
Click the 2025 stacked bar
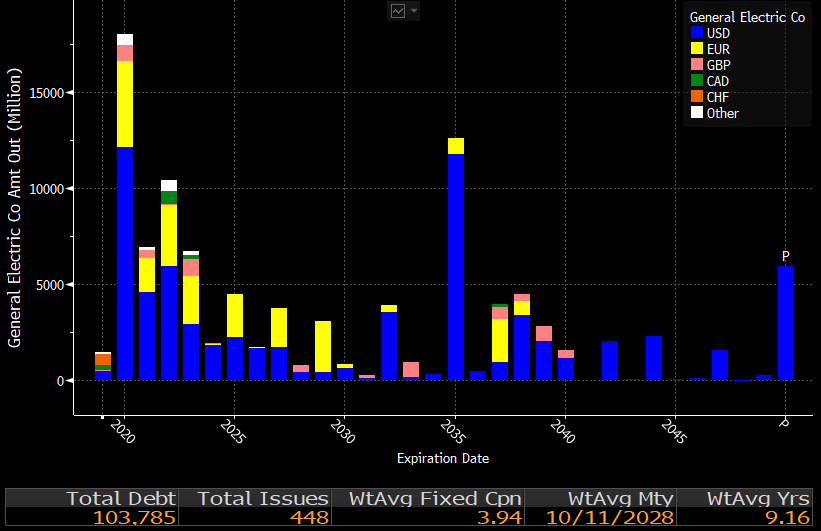235,337
